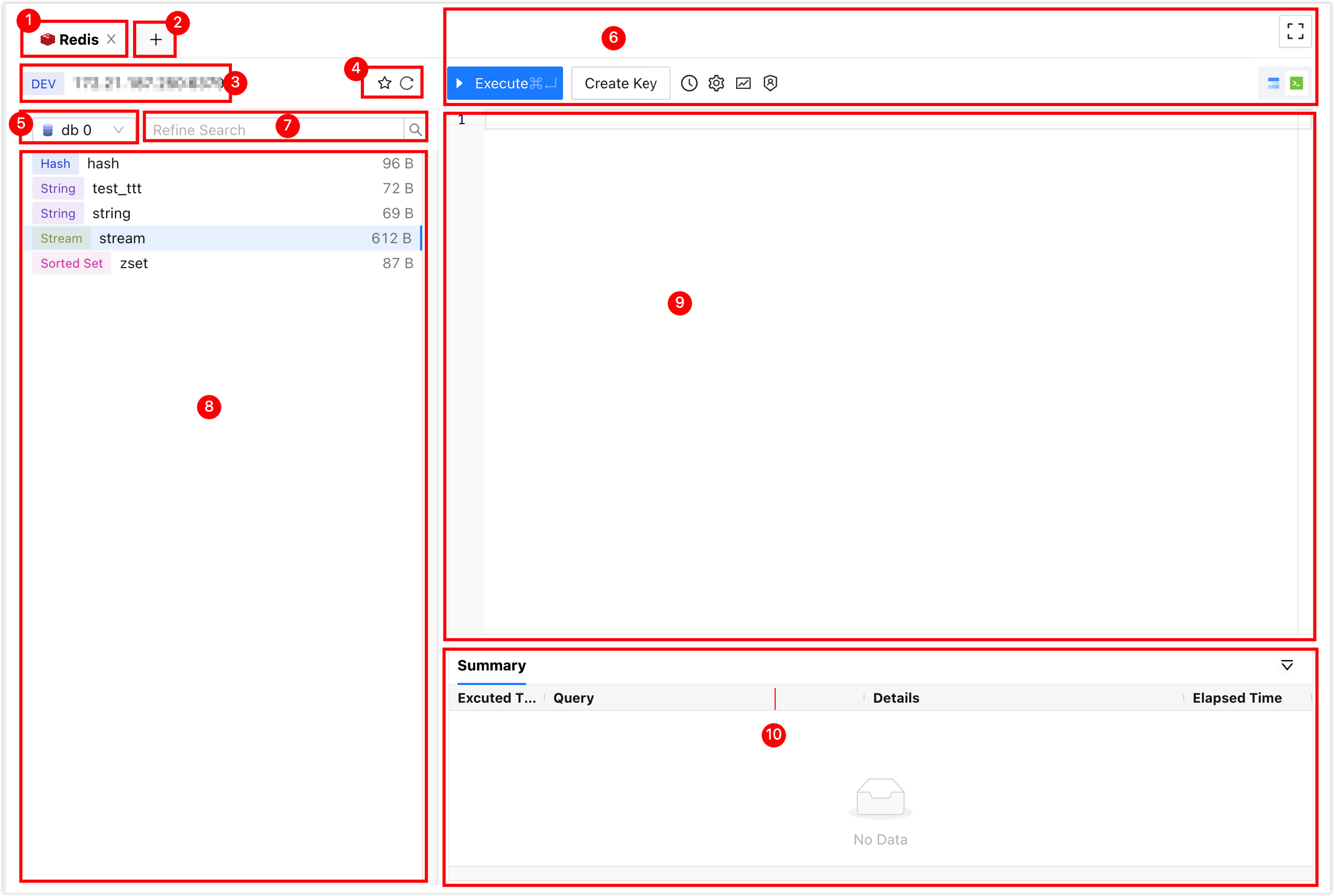1334x896 pixels.
Task: Click the refresh/reload connection icon
Action: coord(409,83)
